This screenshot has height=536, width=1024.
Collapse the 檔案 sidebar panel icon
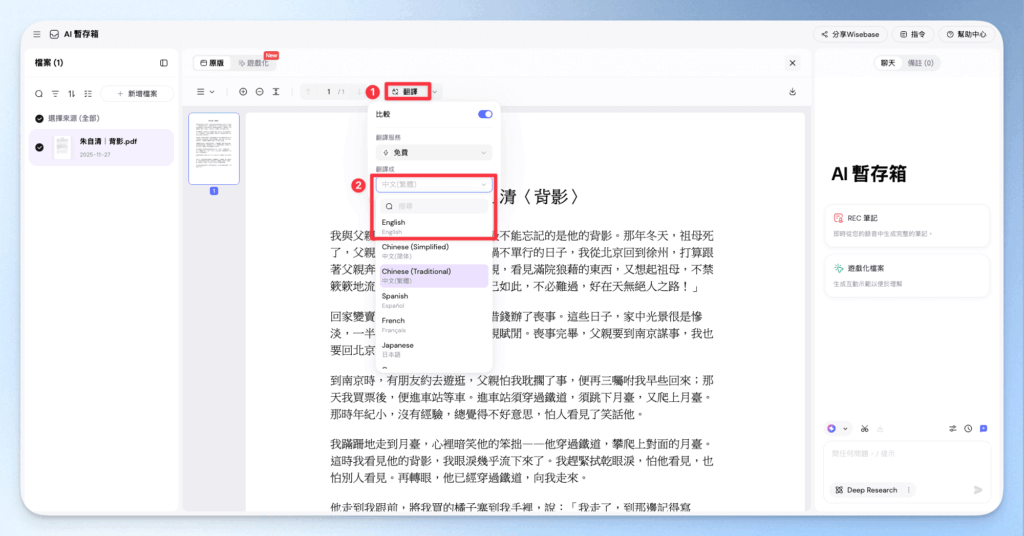tap(163, 63)
